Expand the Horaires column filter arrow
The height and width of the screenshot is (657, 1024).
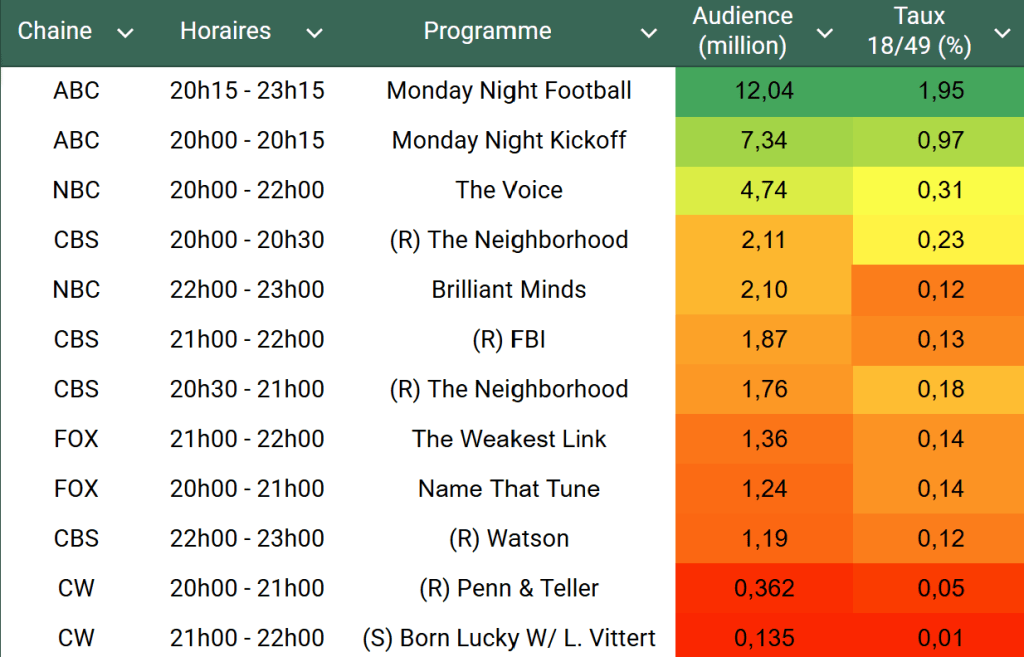click(314, 33)
